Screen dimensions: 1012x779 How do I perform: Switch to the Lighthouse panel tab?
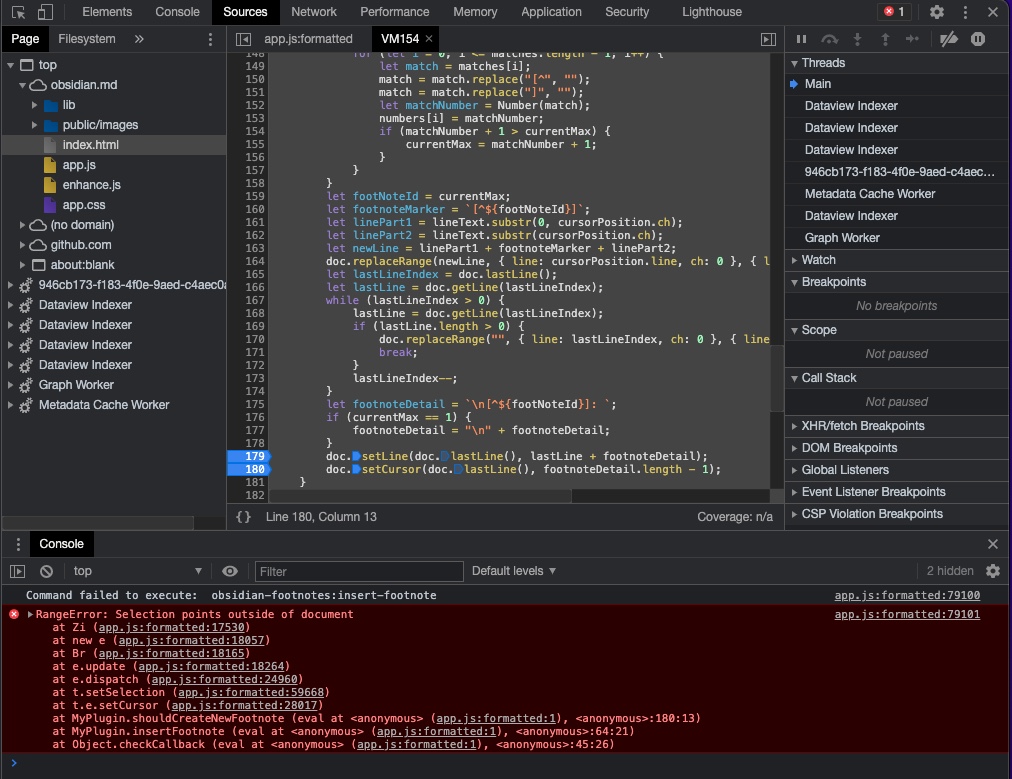[x=712, y=12]
